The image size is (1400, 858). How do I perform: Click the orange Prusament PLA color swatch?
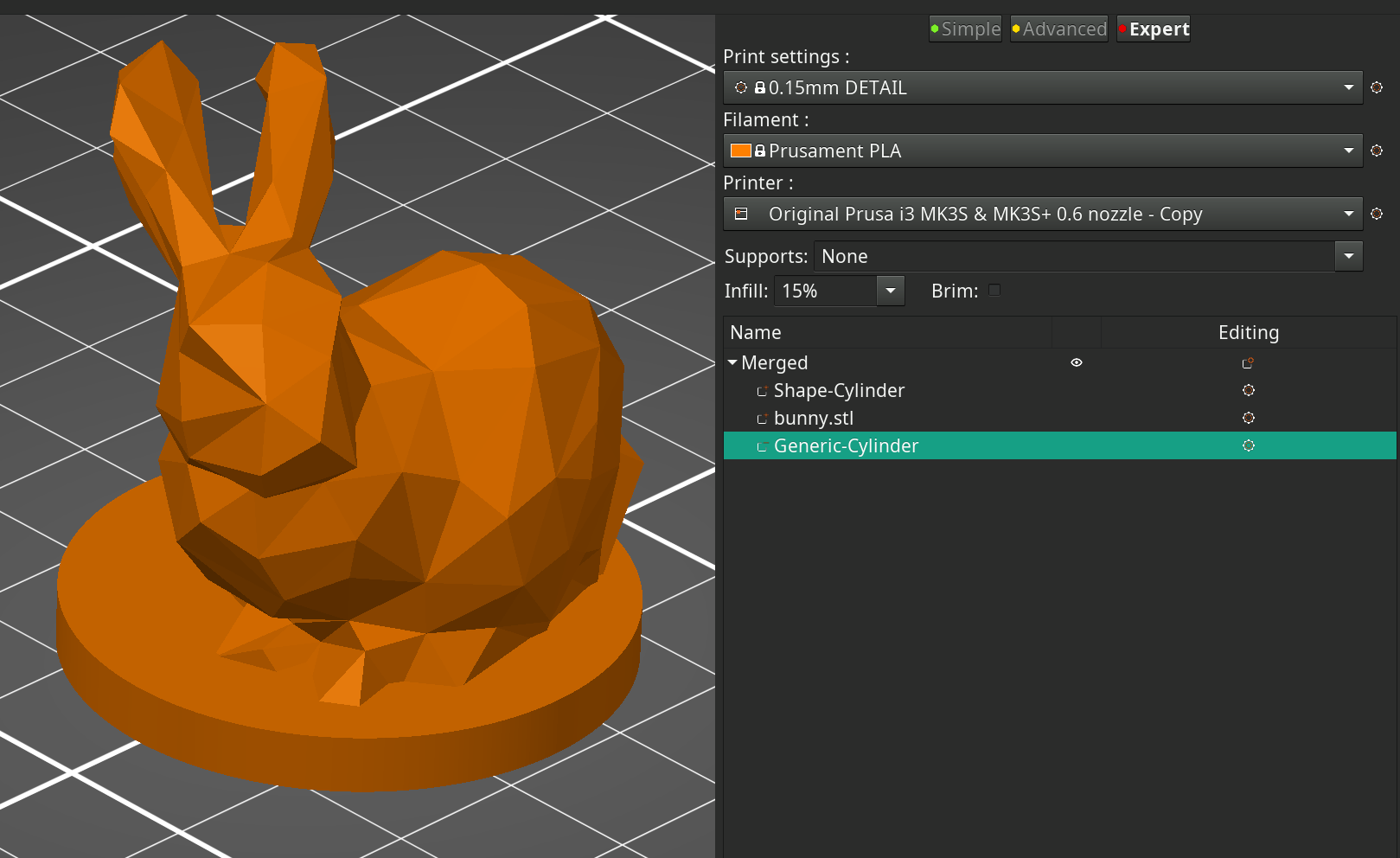tap(740, 150)
